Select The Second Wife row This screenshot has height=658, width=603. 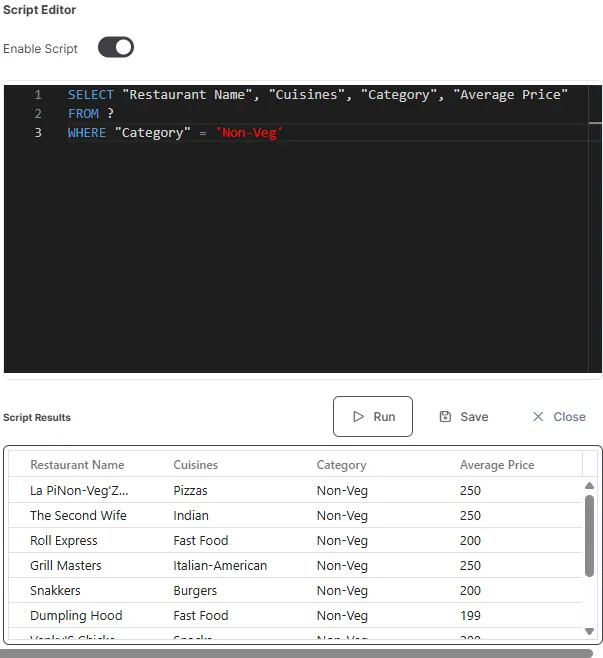tap(78, 516)
